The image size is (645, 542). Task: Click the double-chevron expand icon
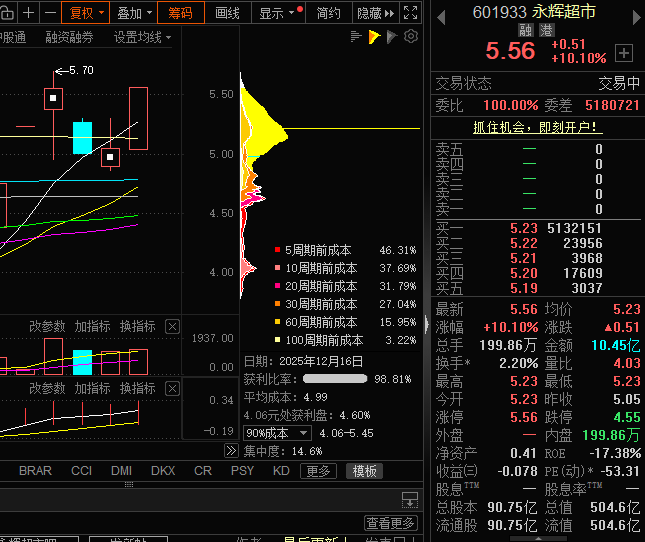(231, 451)
